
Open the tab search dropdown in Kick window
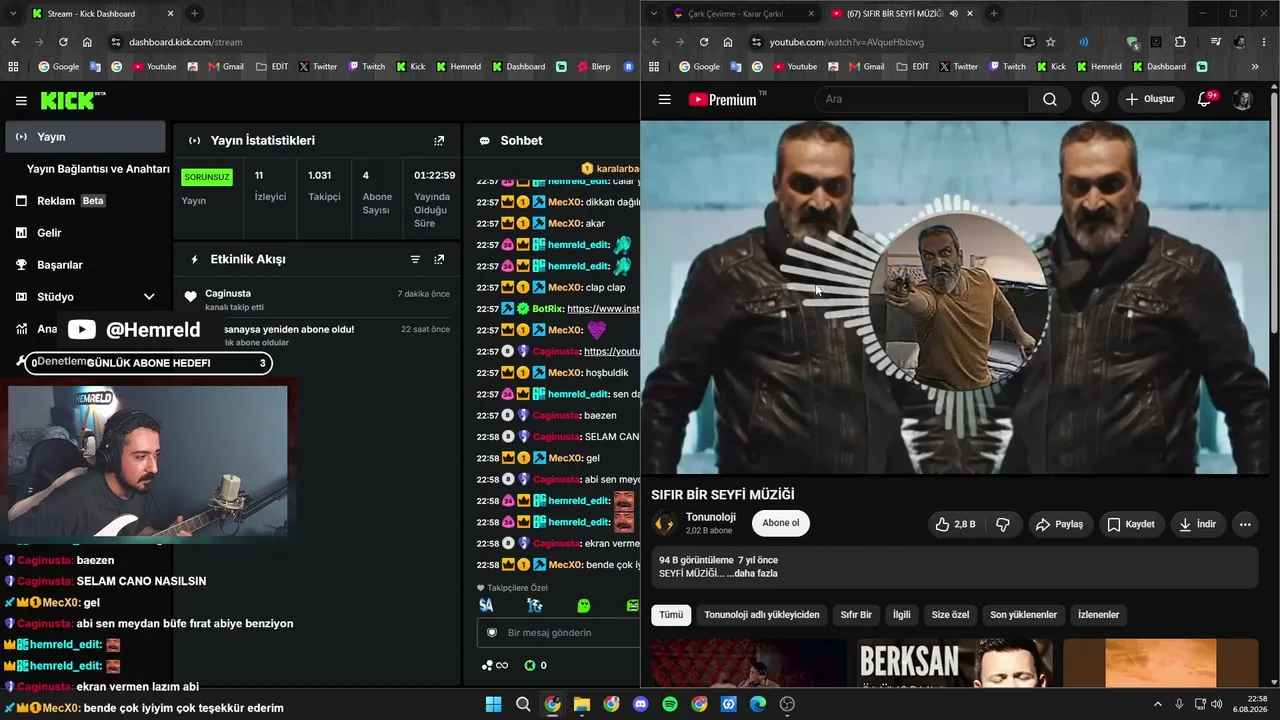(13, 14)
